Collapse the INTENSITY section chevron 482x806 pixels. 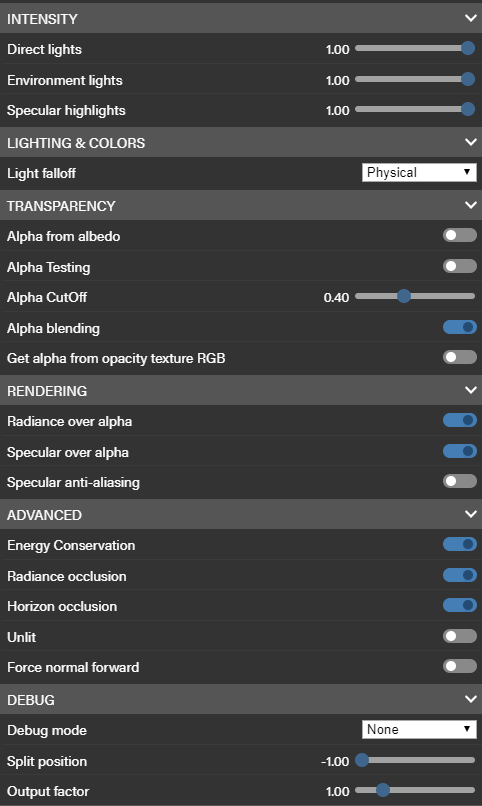[470, 19]
